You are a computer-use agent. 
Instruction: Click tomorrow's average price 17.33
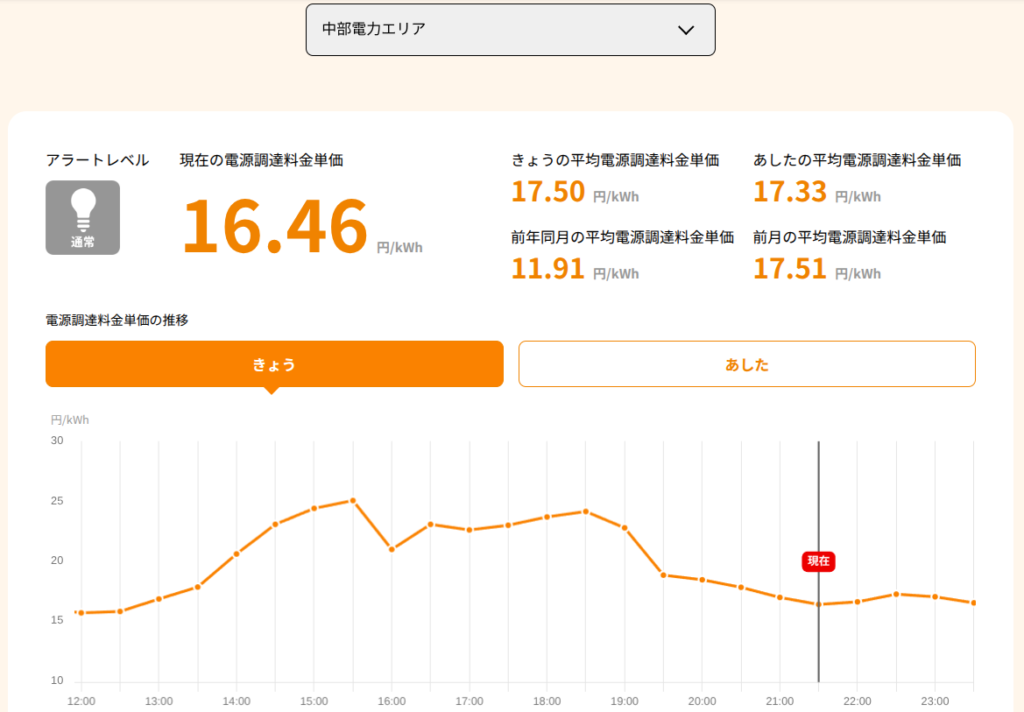[790, 191]
